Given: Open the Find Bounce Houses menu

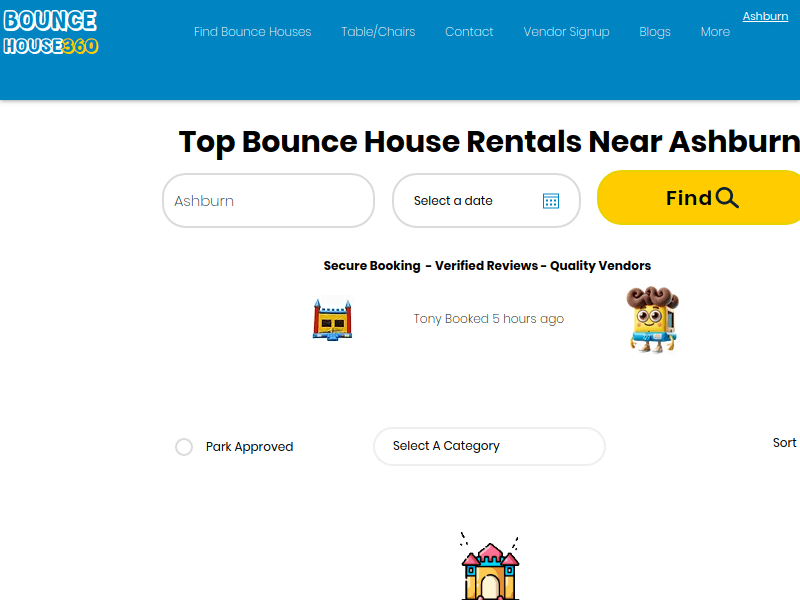Looking at the screenshot, I should pyautogui.click(x=252, y=32).
